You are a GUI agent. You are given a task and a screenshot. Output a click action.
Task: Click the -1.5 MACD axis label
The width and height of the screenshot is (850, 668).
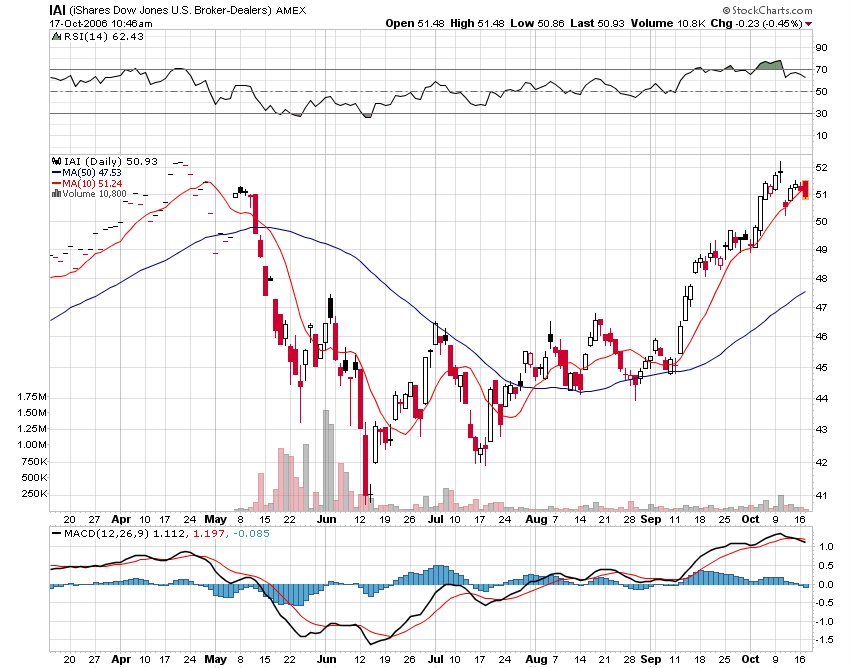823,640
